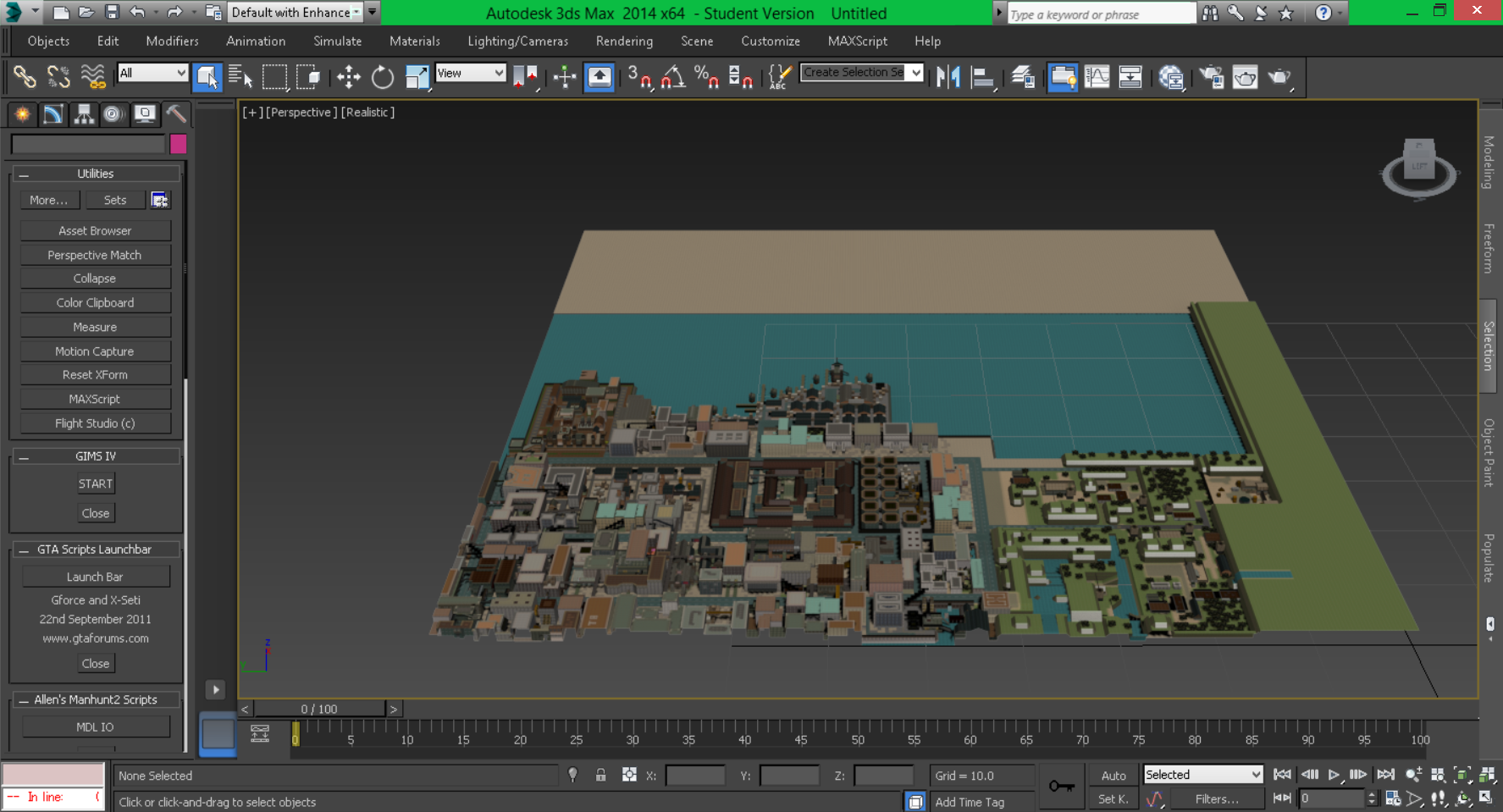This screenshot has height=812, width=1503.
Task: Click the Unlink Selection tool
Action: [x=58, y=77]
